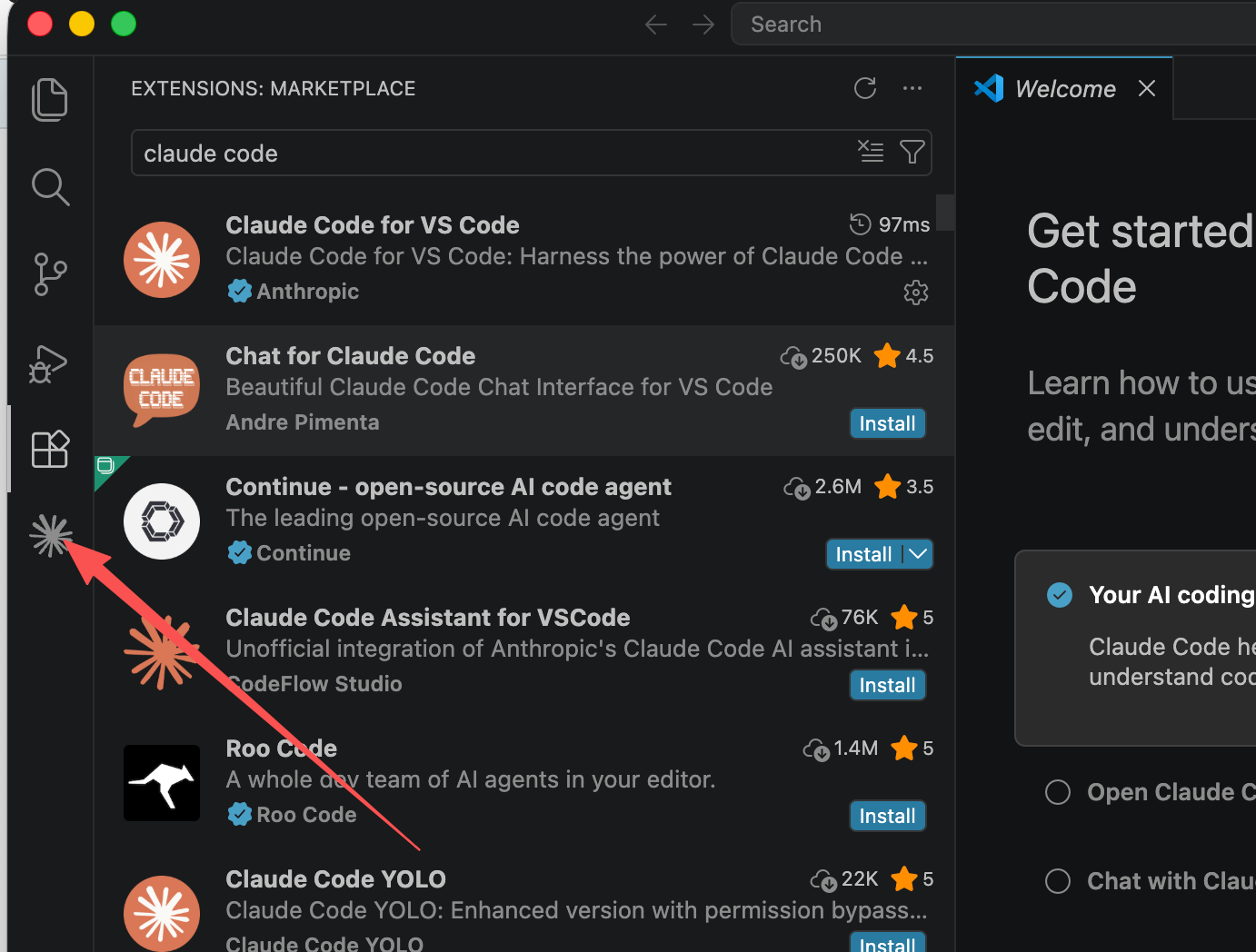The image size is (1256, 952).
Task: Click the 22K download count
Action: coord(844,879)
